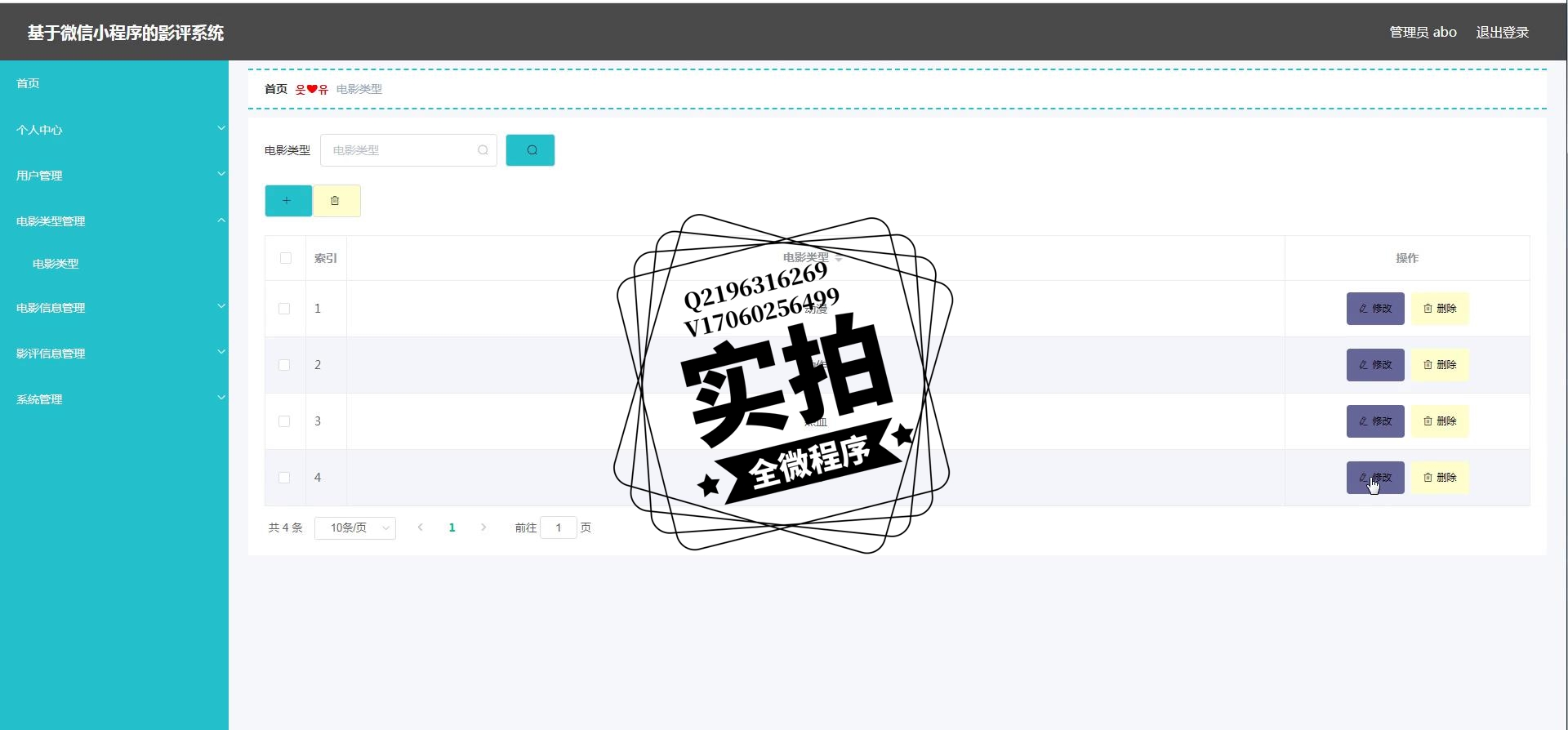The width and height of the screenshot is (1568, 730).
Task: Click the plus add button
Action: coord(287,201)
